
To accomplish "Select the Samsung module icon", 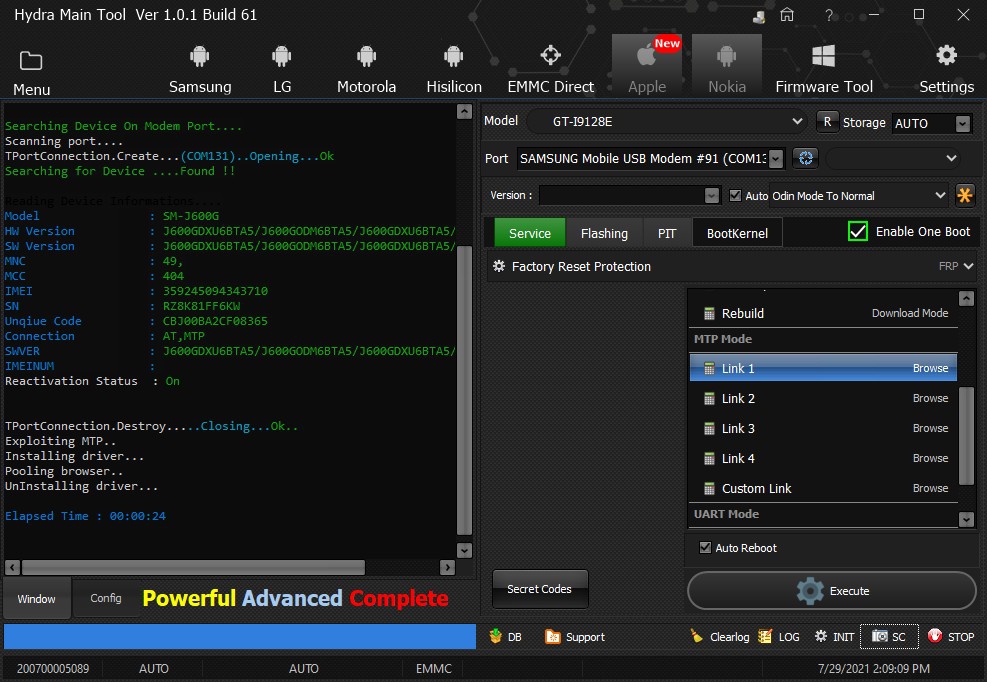I will pyautogui.click(x=200, y=57).
